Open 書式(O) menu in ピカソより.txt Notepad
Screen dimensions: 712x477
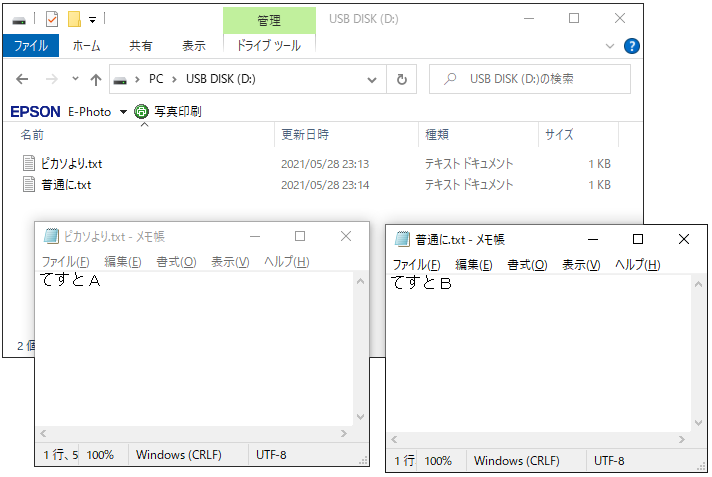(x=176, y=262)
